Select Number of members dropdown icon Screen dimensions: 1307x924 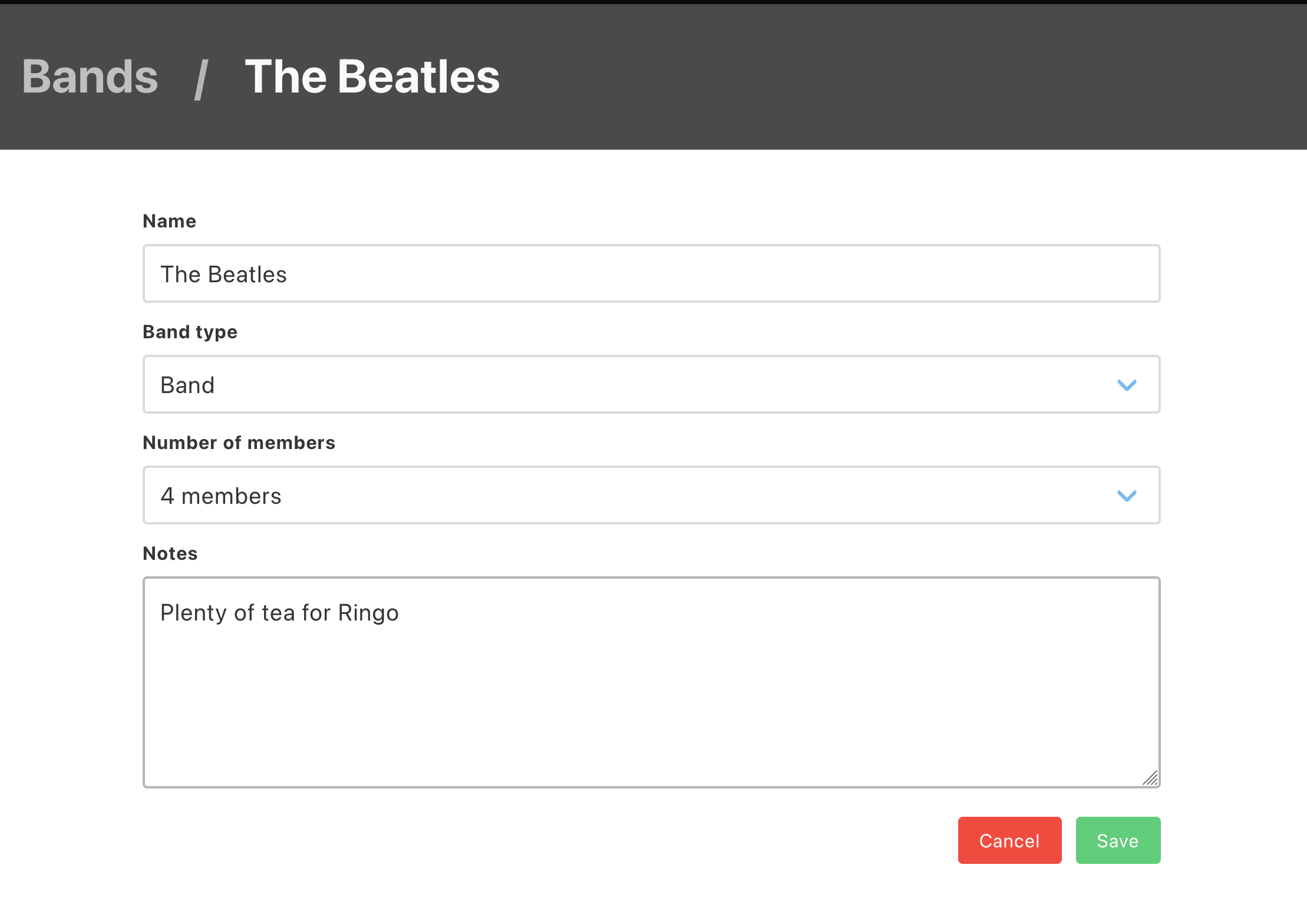[x=1127, y=495]
